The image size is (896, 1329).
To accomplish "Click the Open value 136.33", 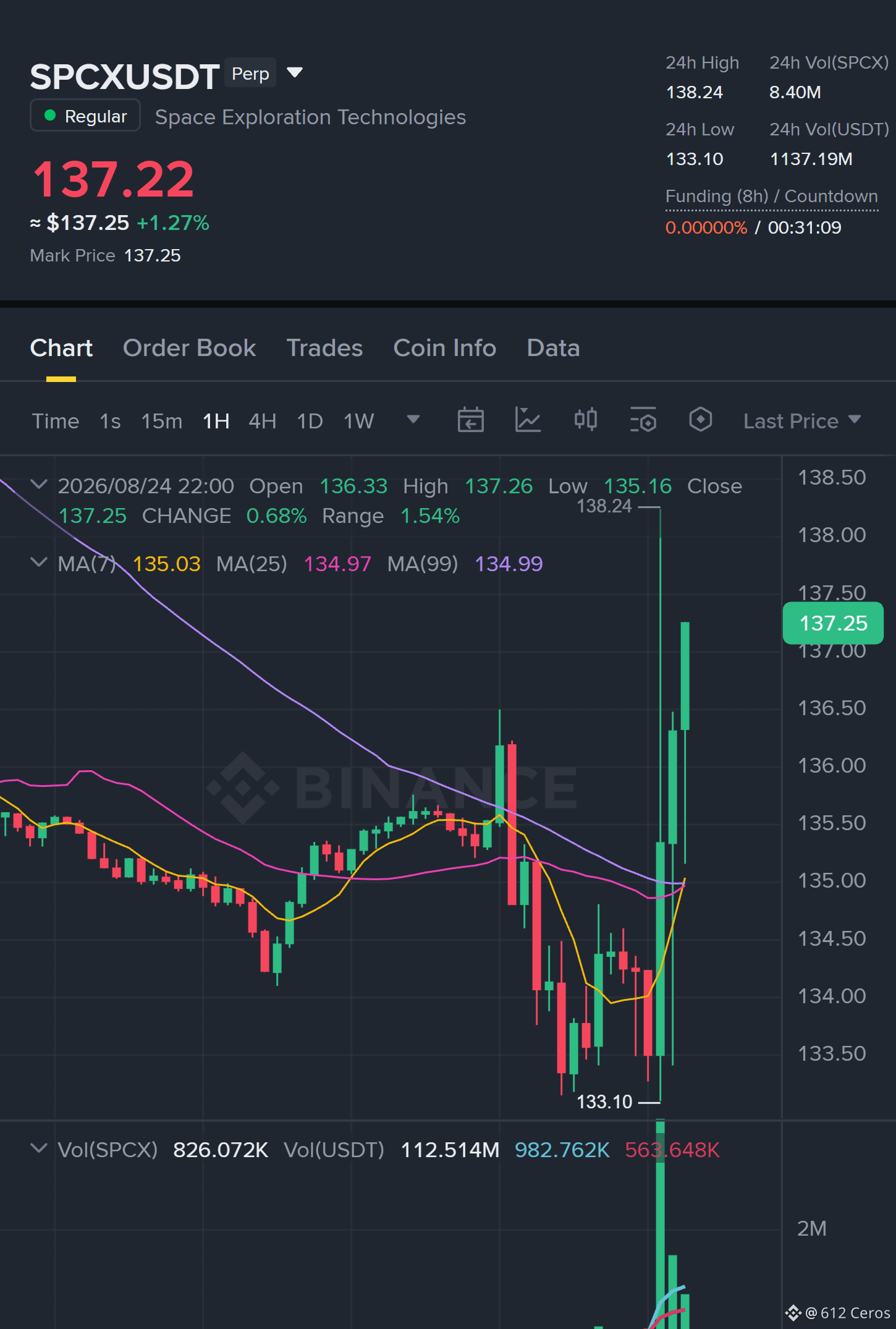I will pos(353,486).
